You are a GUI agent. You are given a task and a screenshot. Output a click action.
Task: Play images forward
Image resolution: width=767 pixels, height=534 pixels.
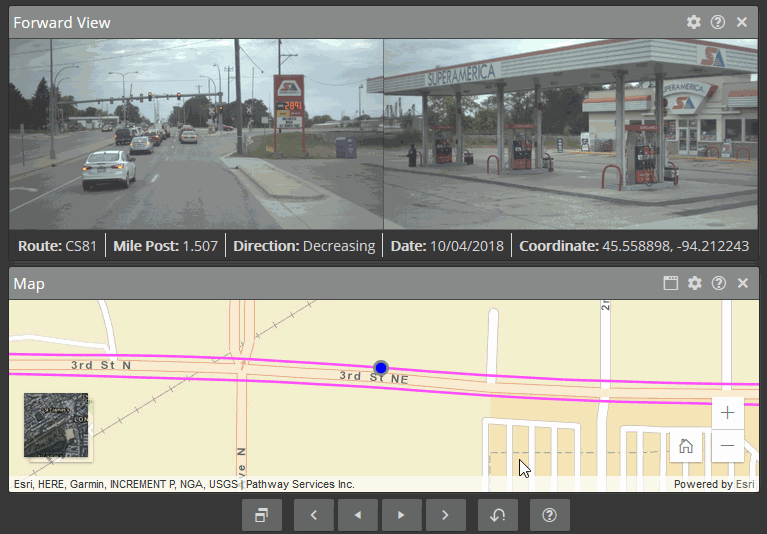[401, 515]
